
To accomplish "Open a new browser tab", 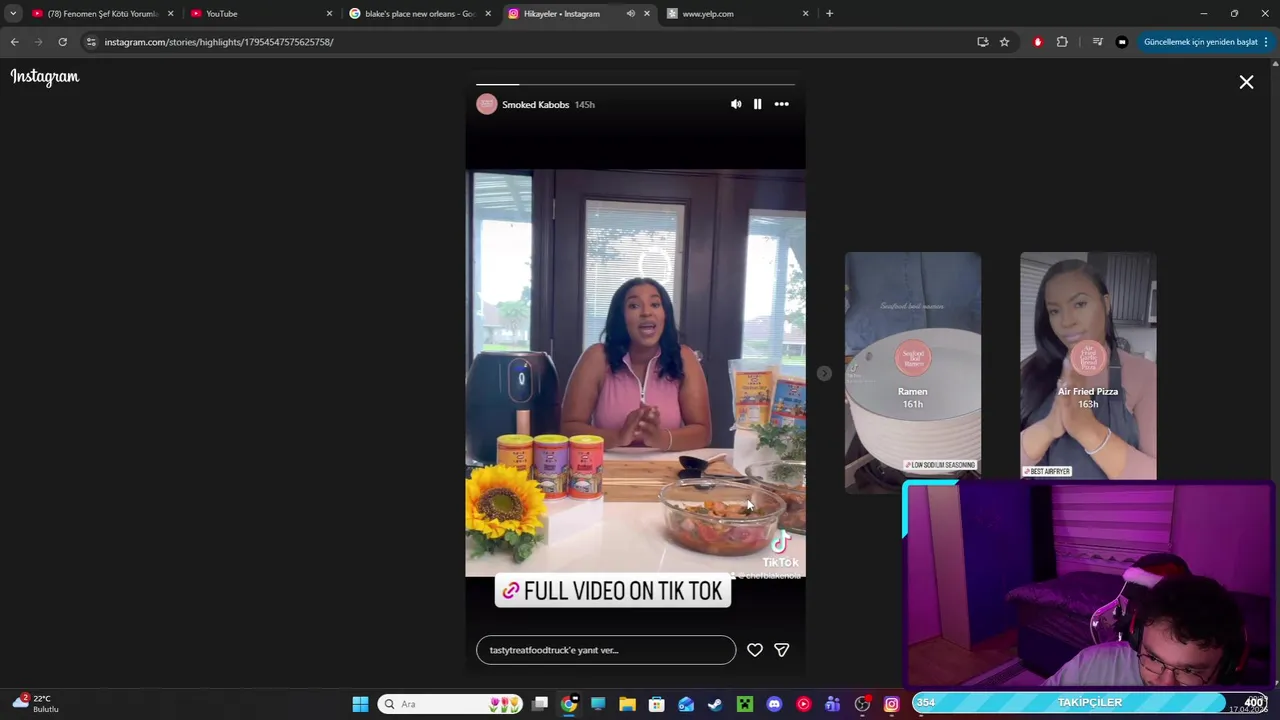I will [x=829, y=14].
